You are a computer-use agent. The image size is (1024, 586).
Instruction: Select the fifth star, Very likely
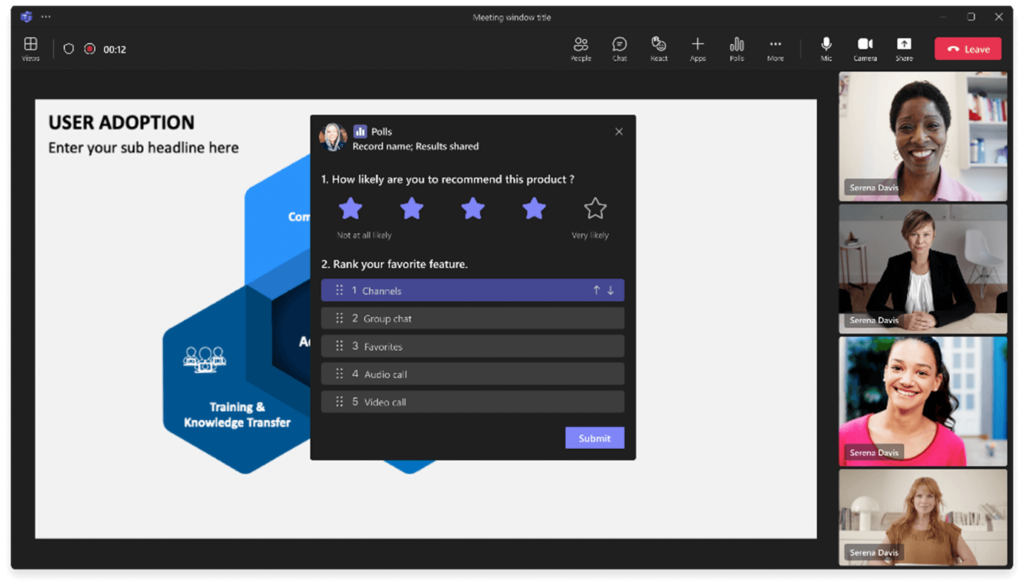tap(595, 209)
